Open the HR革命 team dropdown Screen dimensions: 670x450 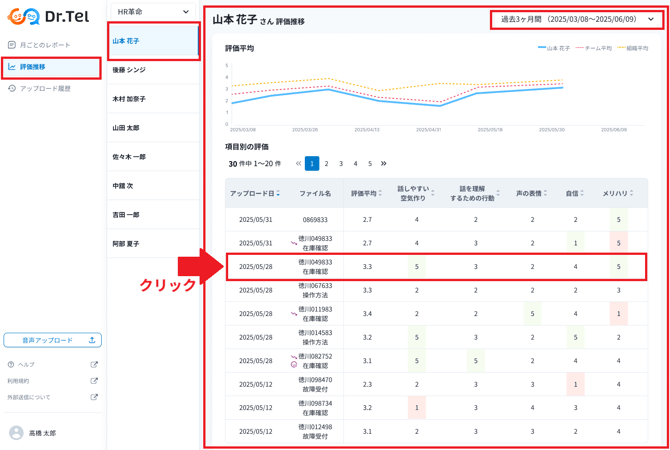pyautogui.click(x=153, y=12)
